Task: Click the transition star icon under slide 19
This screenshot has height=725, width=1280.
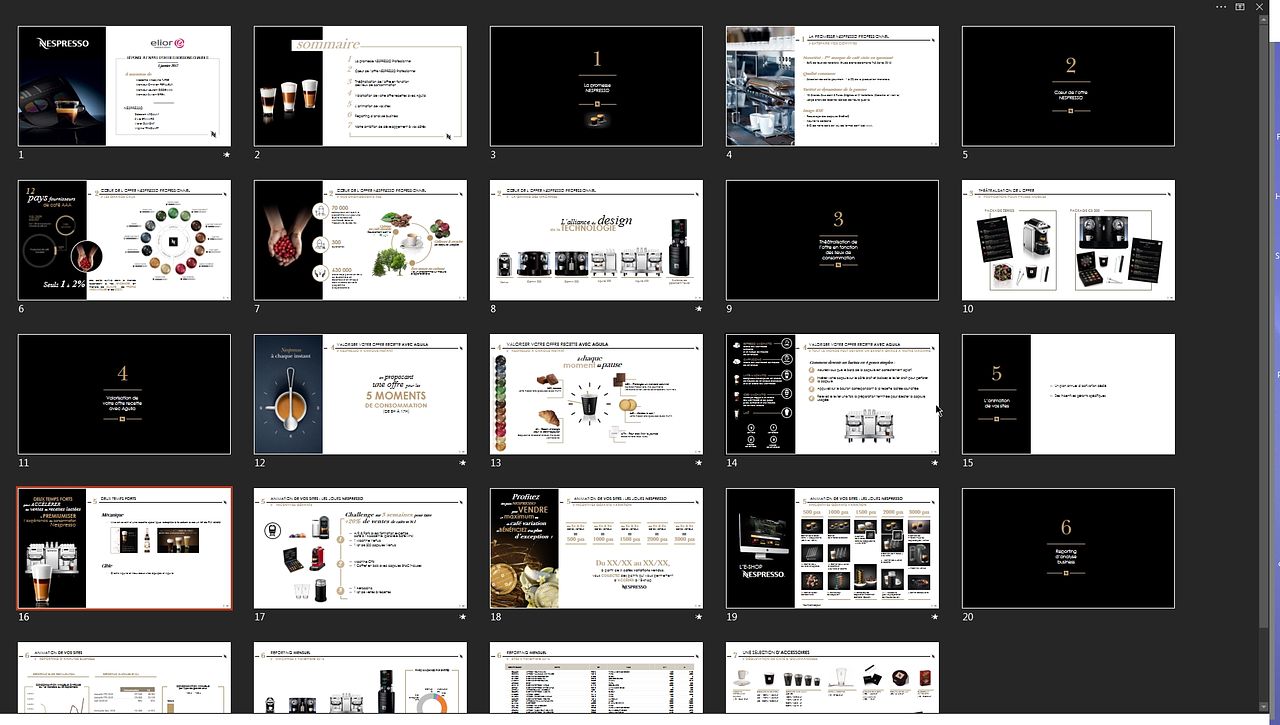Action: [x=935, y=617]
